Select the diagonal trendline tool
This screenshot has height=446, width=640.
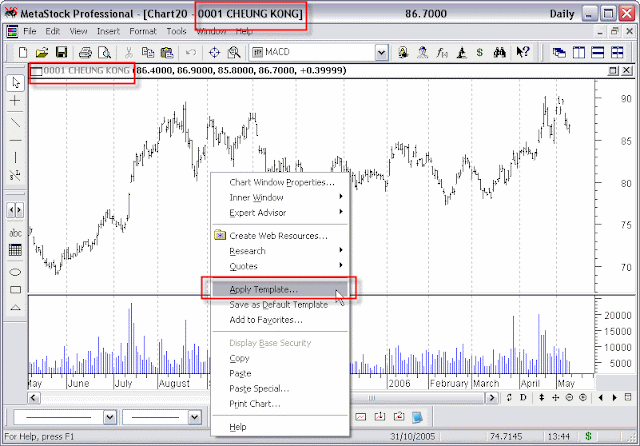point(15,122)
